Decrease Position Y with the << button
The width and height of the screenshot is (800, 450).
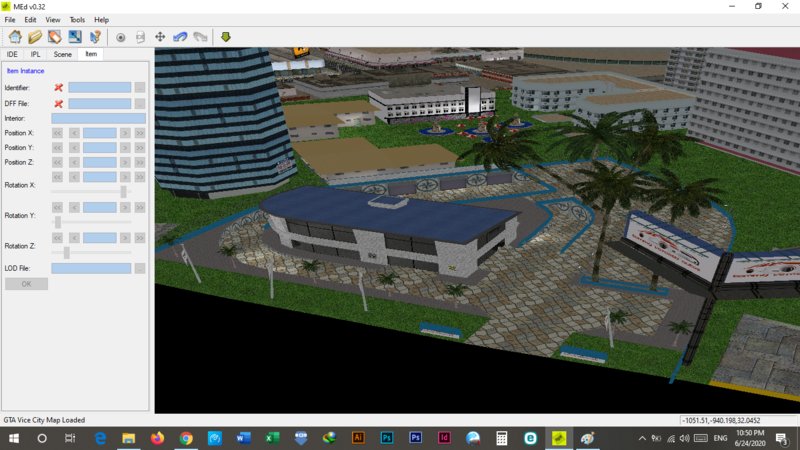[x=57, y=148]
